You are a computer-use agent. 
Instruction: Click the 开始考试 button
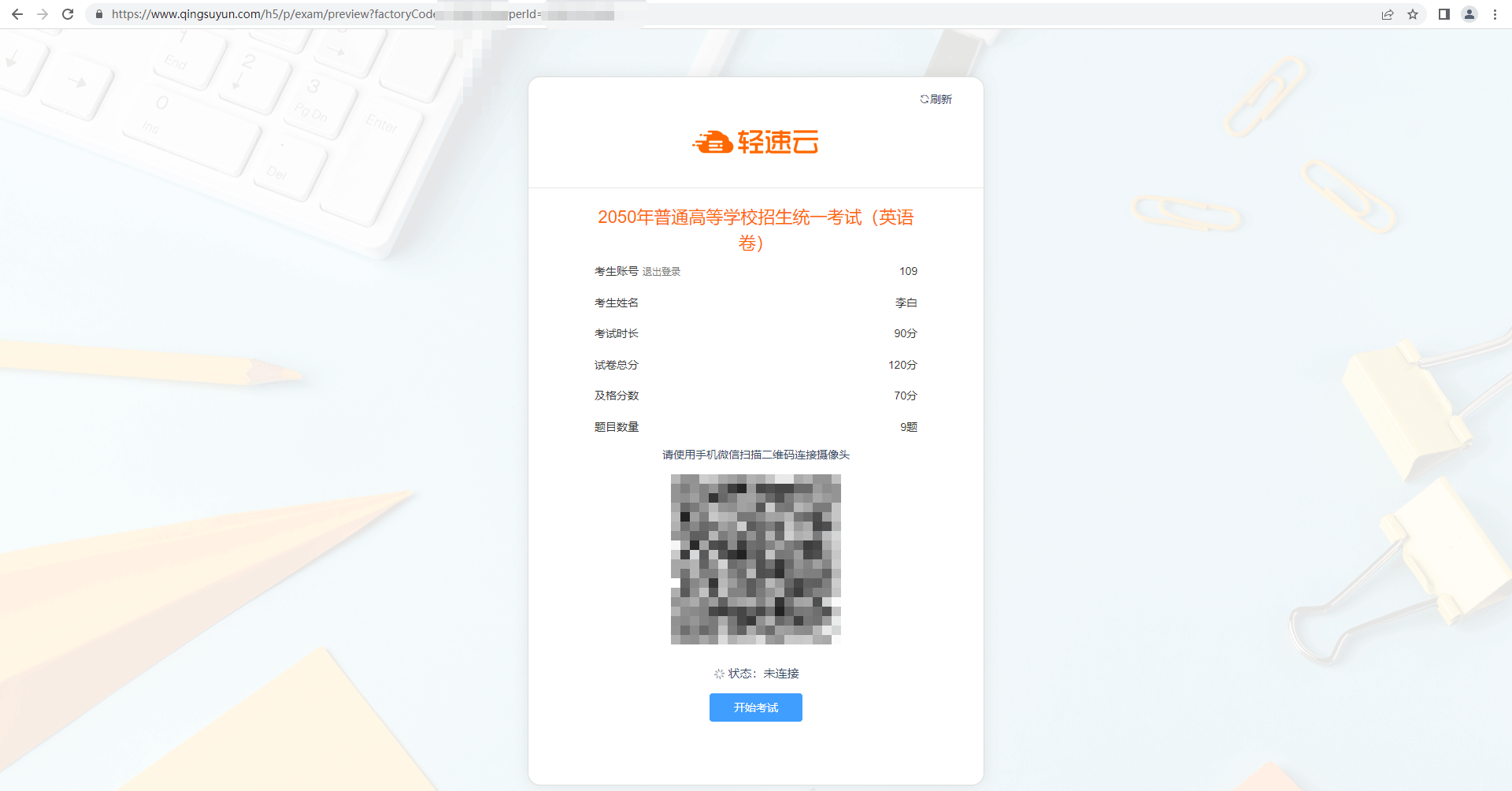pyautogui.click(x=756, y=707)
